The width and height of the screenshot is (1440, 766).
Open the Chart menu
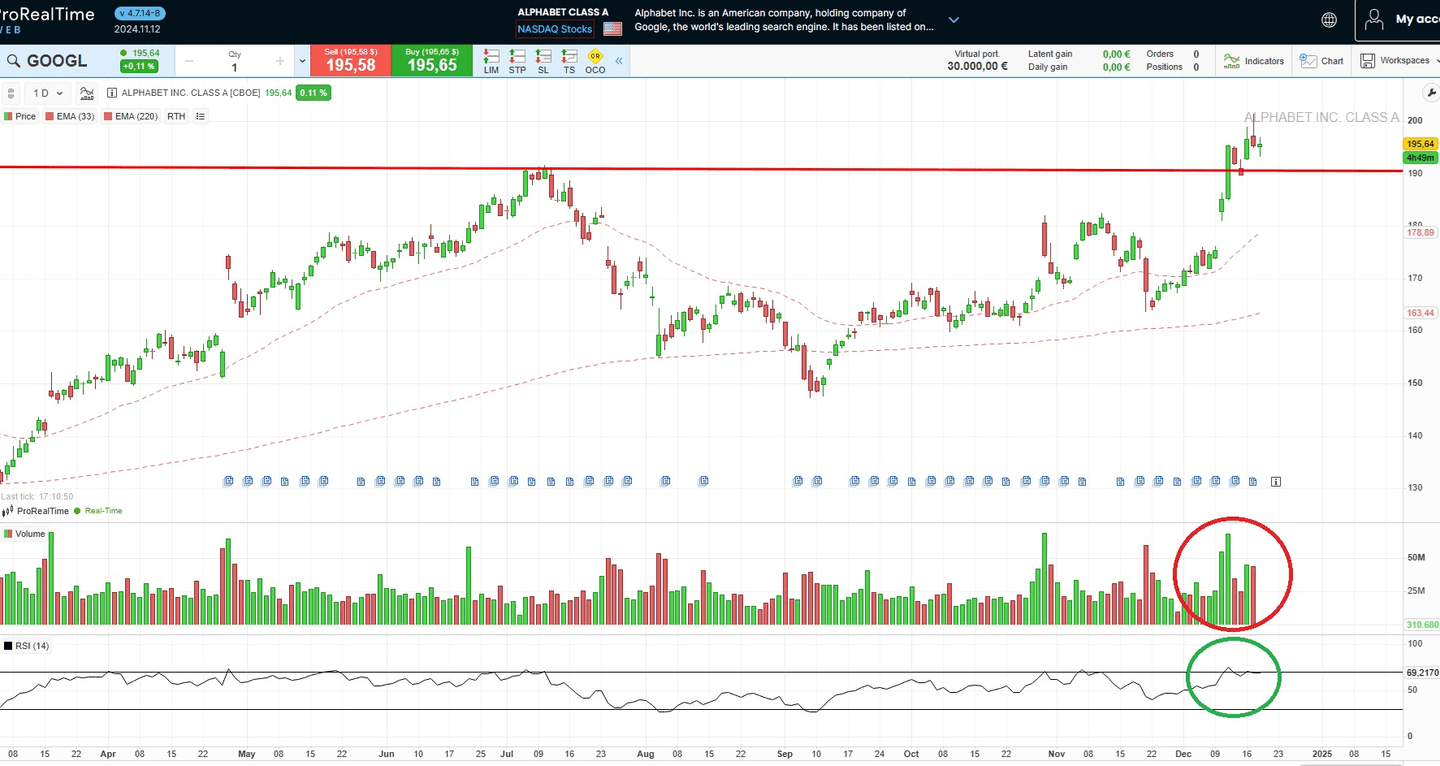pos(1321,61)
